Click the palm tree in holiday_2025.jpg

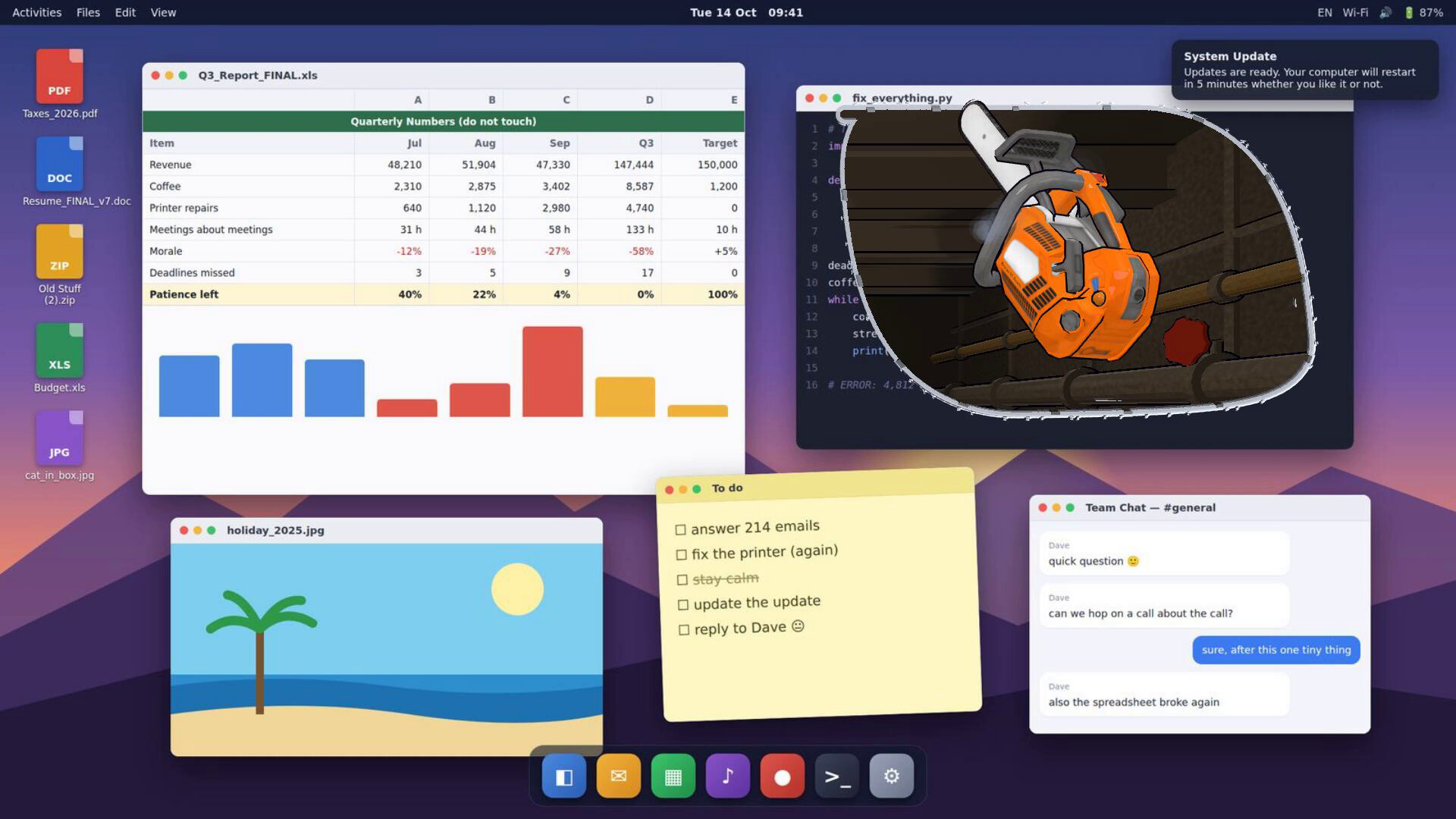[x=260, y=652]
